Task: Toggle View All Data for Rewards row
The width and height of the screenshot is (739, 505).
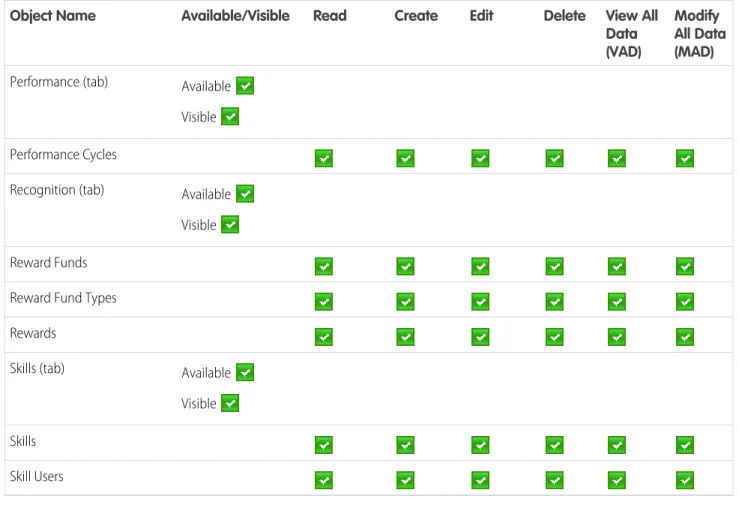Action: 617,337
